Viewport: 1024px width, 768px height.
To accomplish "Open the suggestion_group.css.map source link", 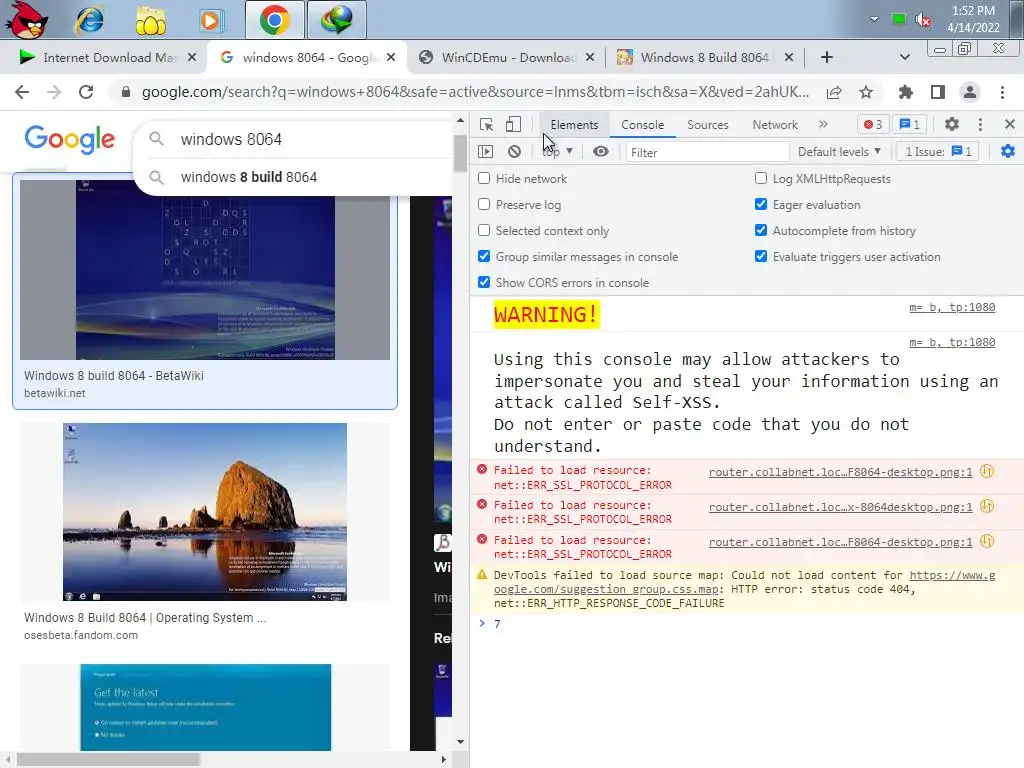I will click(x=744, y=582).
